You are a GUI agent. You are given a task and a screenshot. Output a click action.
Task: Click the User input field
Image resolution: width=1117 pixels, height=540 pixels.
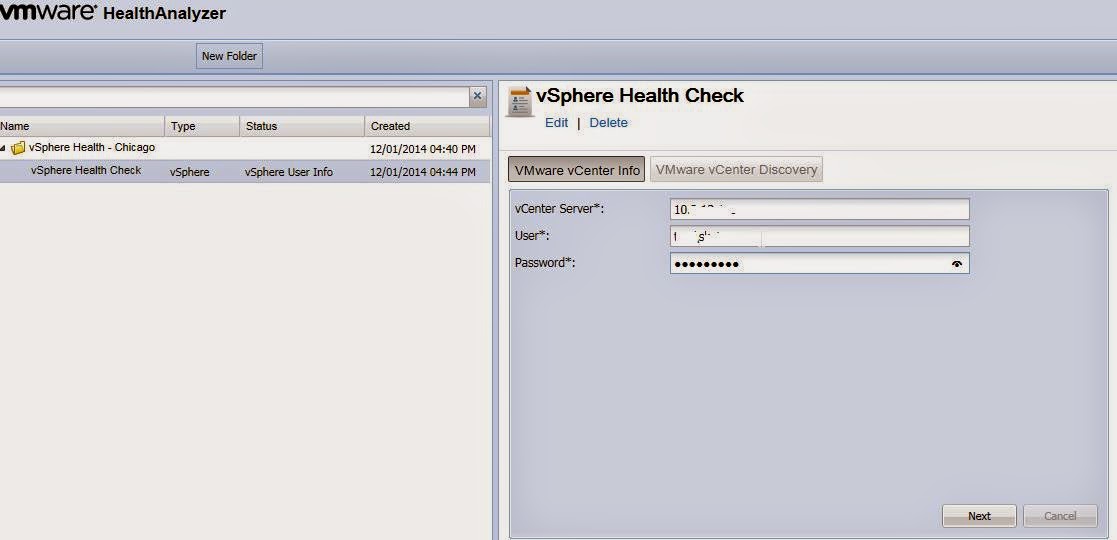(x=819, y=236)
